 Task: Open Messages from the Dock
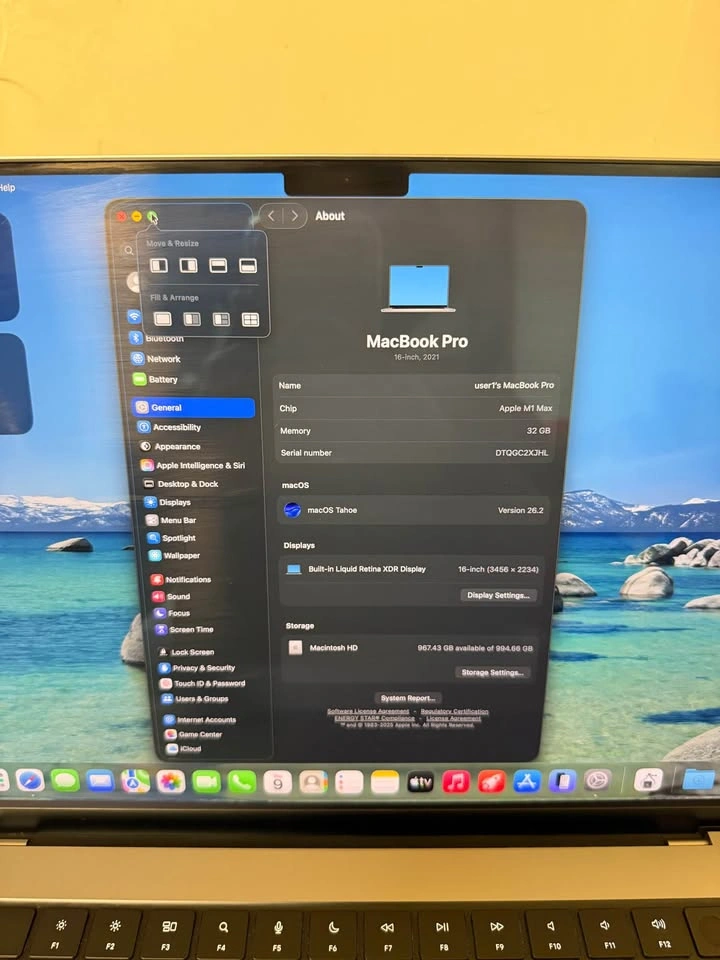[66, 781]
